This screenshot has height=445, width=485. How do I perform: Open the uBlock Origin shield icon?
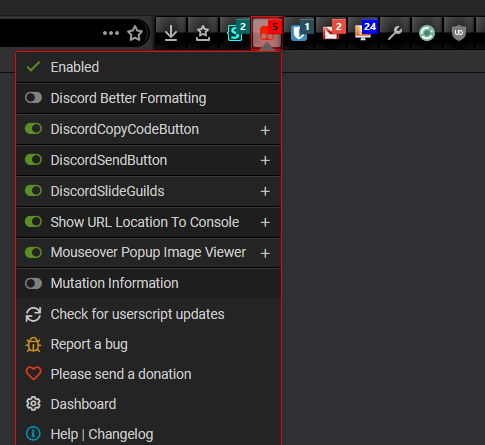[459, 33]
